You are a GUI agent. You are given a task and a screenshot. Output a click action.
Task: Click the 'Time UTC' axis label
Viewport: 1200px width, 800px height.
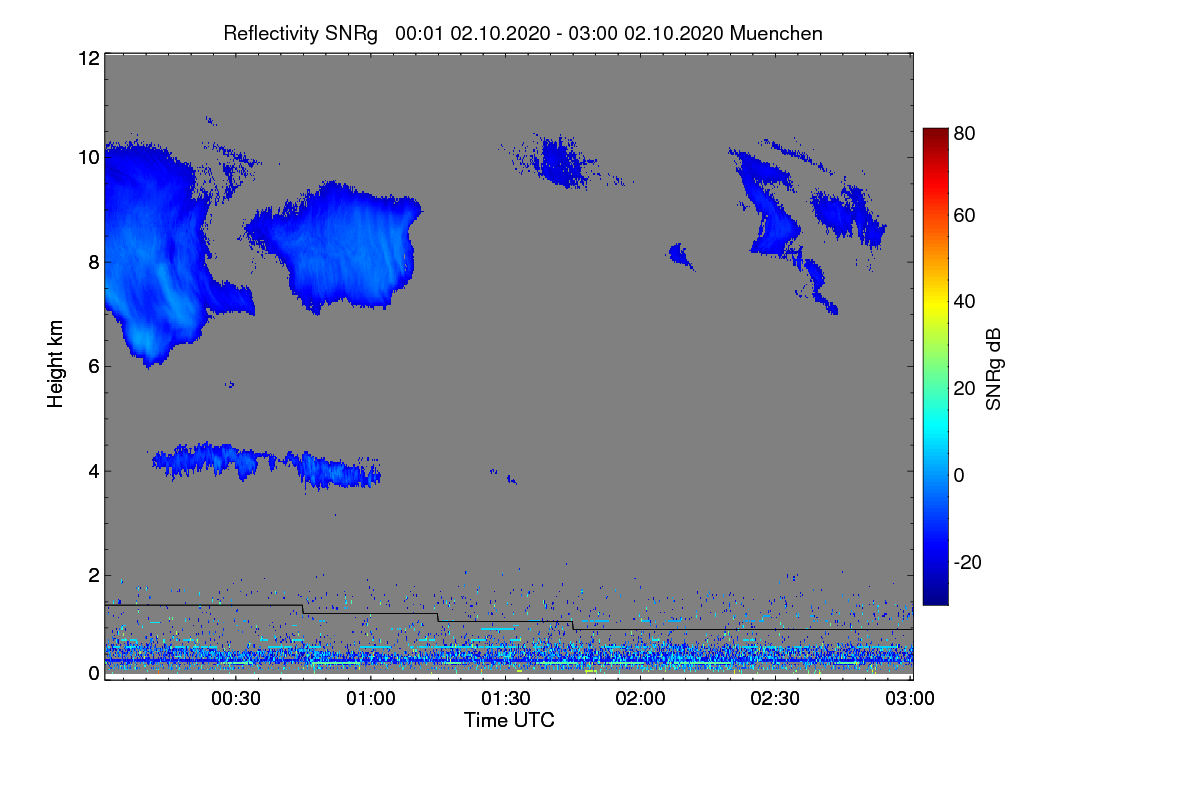pos(509,719)
